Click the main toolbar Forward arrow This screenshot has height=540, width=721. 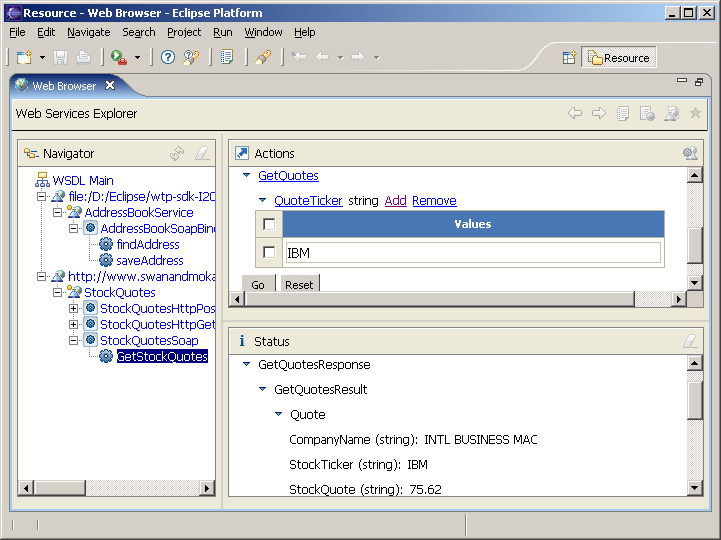point(358,57)
